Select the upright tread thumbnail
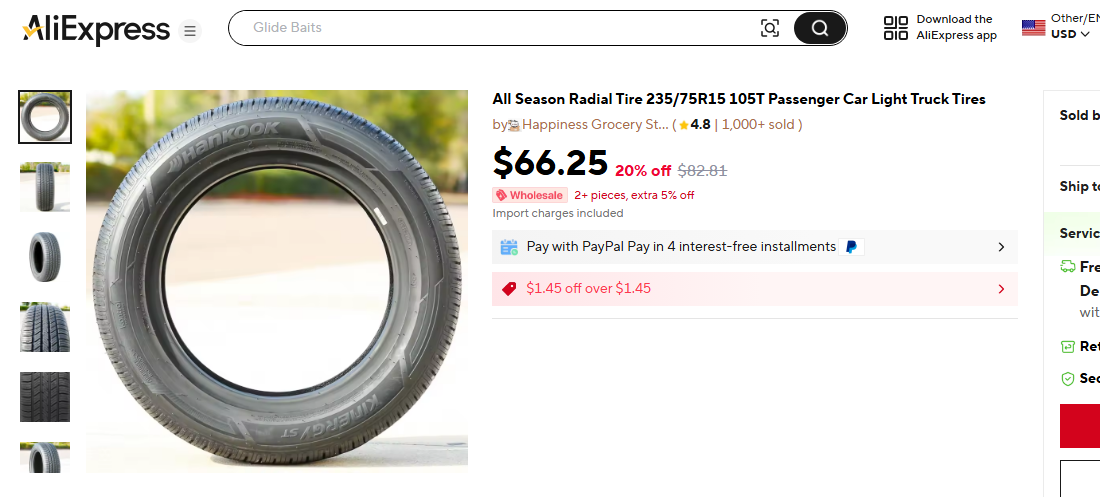This screenshot has width=1100, height=497. pyautogui.click(x=45, y=187)
